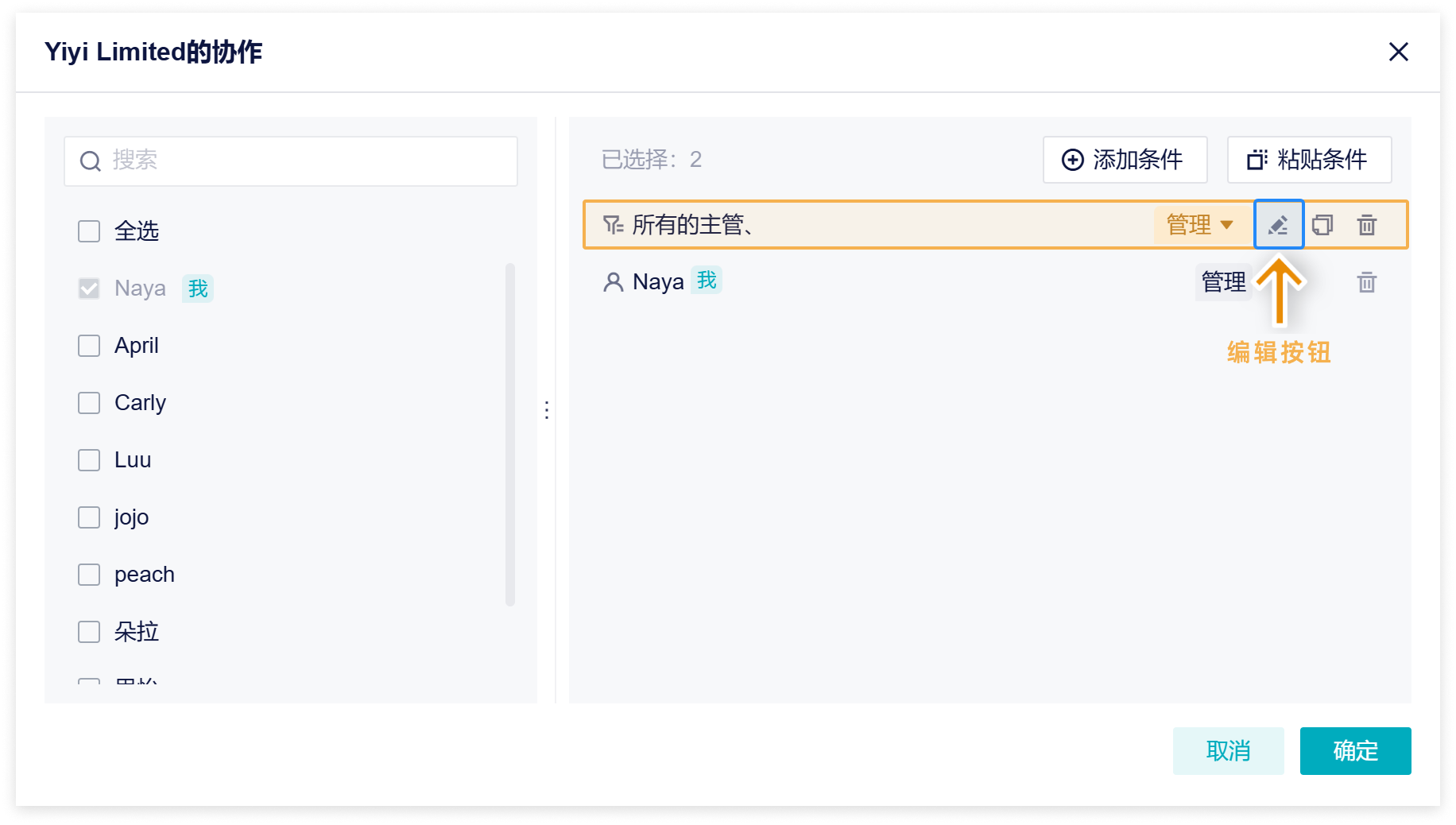Click the plus icon on 添加条件

click(1072, 160)
